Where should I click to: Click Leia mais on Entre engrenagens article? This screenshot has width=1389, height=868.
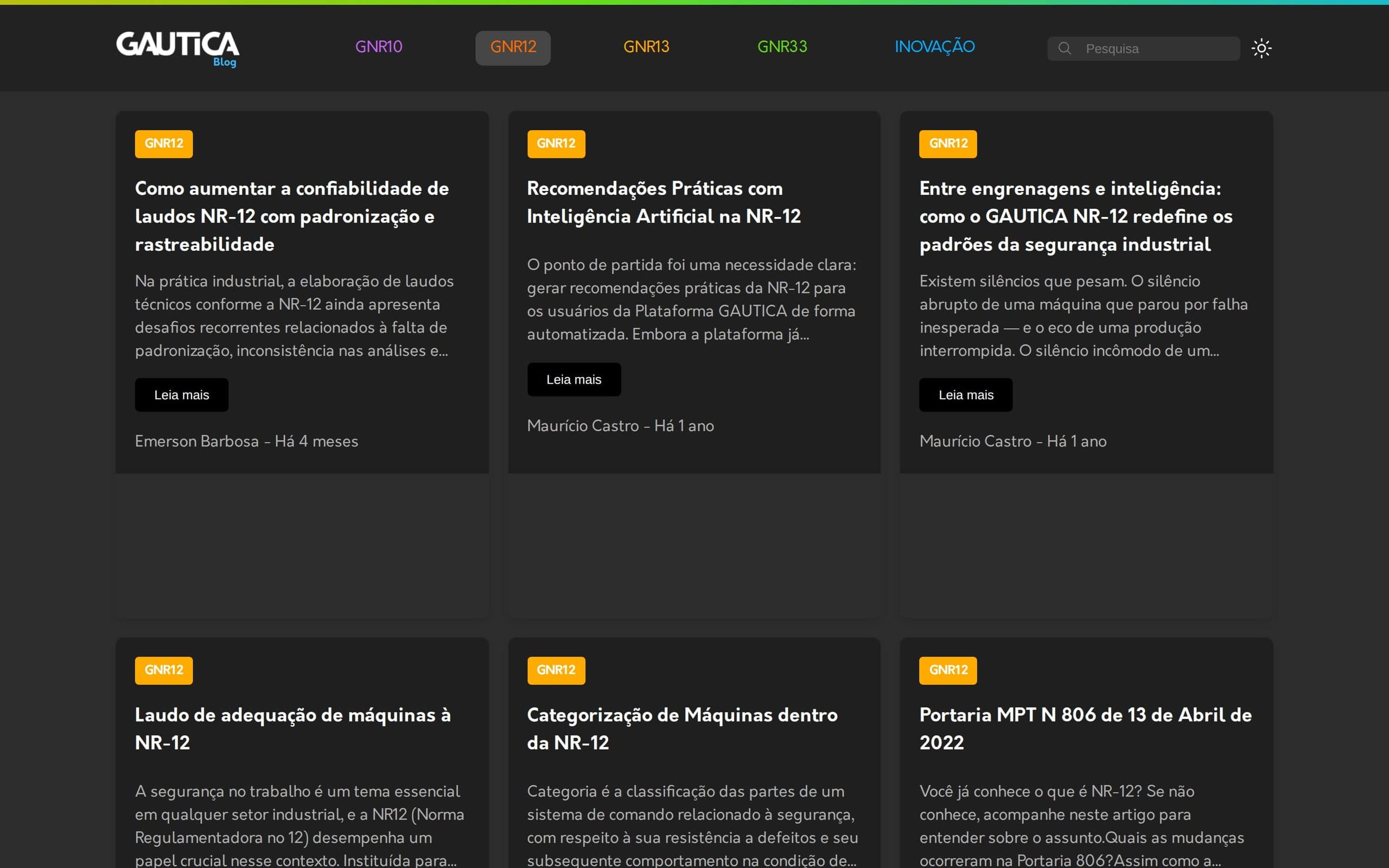tap(965, 395)
